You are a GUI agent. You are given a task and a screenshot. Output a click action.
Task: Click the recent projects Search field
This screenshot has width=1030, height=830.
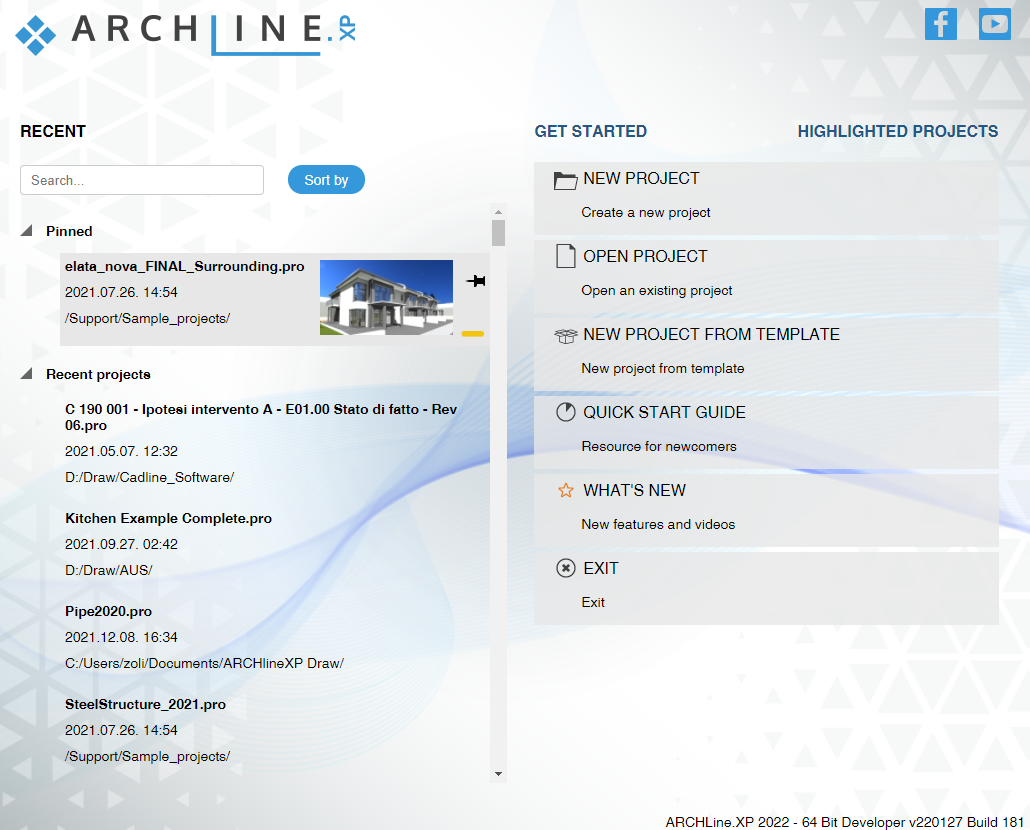coord(142,180)
